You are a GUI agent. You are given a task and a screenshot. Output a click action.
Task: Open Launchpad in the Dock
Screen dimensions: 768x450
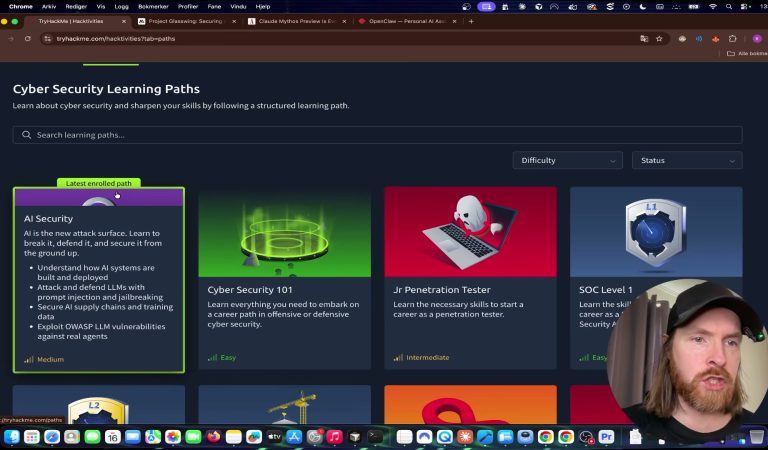pyautogui.click(x=32, y=436)
